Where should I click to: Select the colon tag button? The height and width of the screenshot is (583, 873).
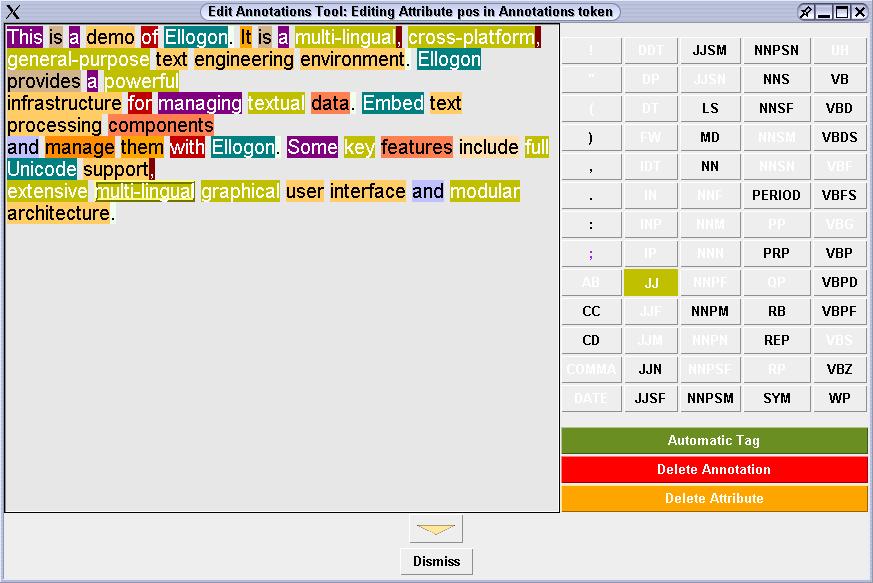pyautogui.click(x=591, y=224)
